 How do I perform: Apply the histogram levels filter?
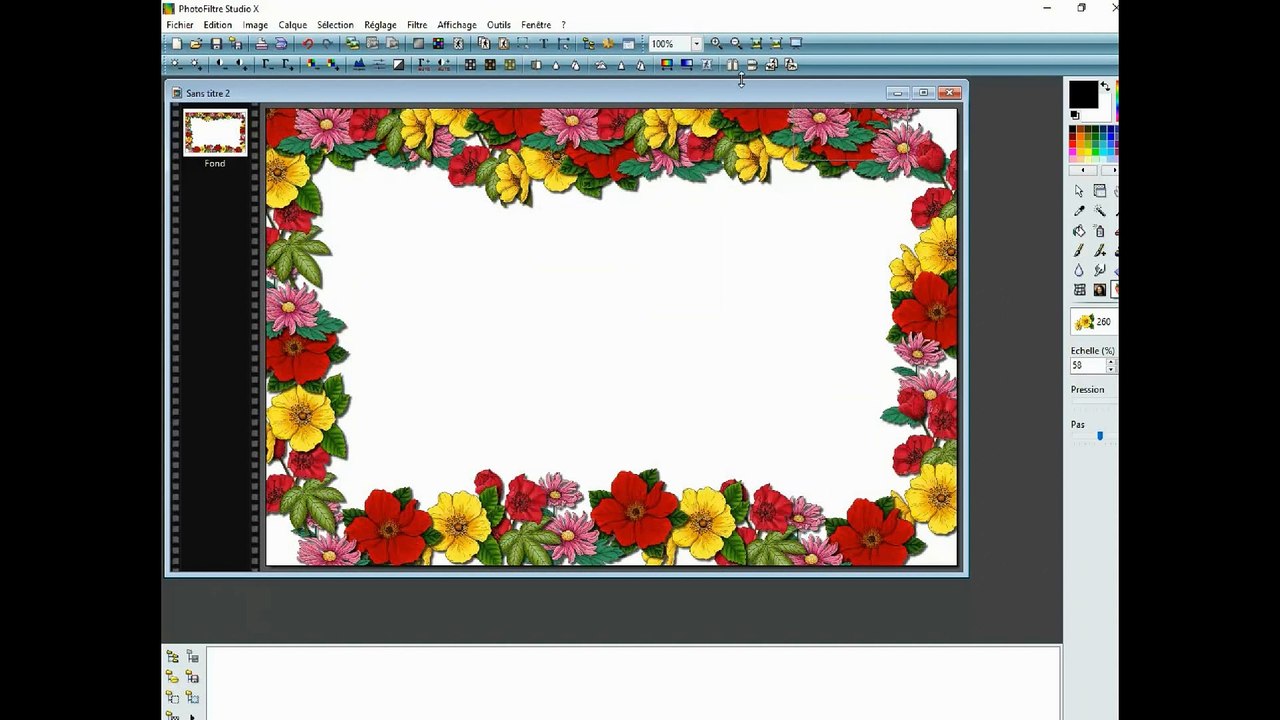point(360,64)
